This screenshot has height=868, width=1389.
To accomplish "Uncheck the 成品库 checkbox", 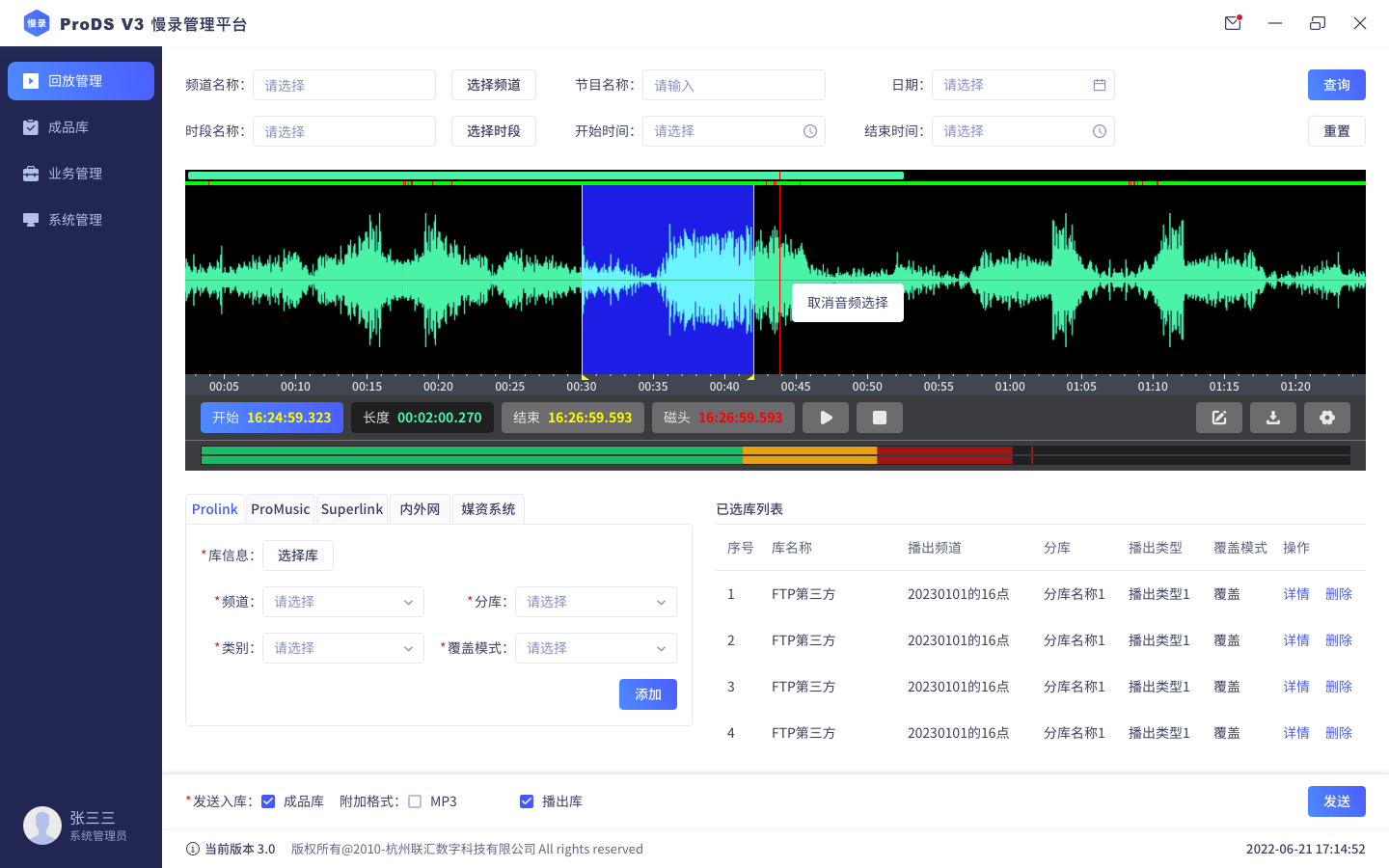I will pos(268,801).
